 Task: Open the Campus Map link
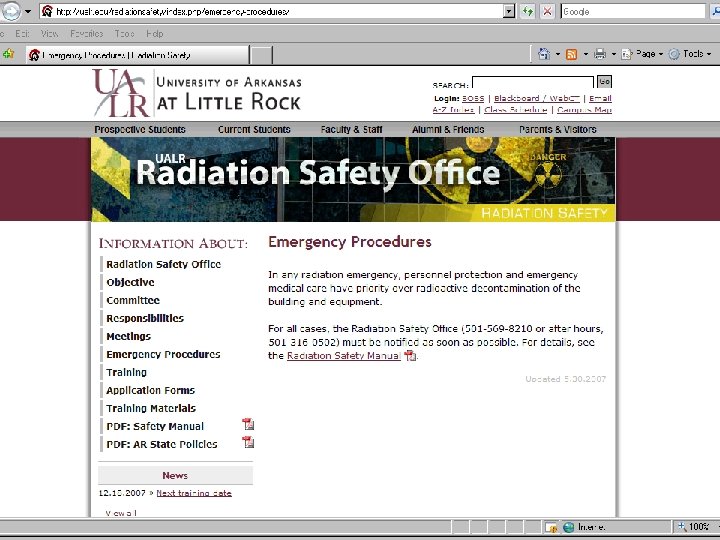point(584,110)
